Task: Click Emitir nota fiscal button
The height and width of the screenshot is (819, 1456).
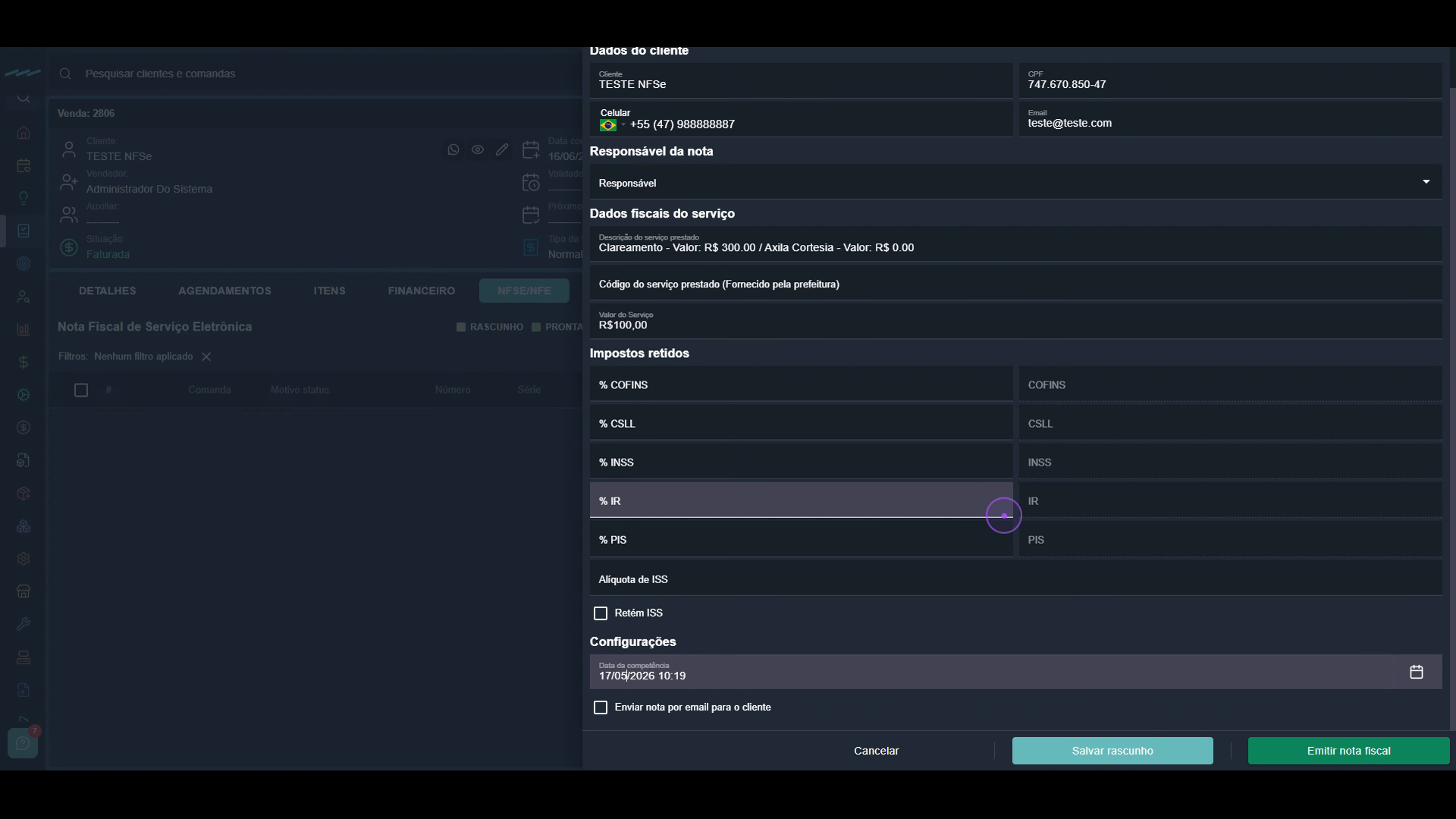Action: (x=1348, y=751)
